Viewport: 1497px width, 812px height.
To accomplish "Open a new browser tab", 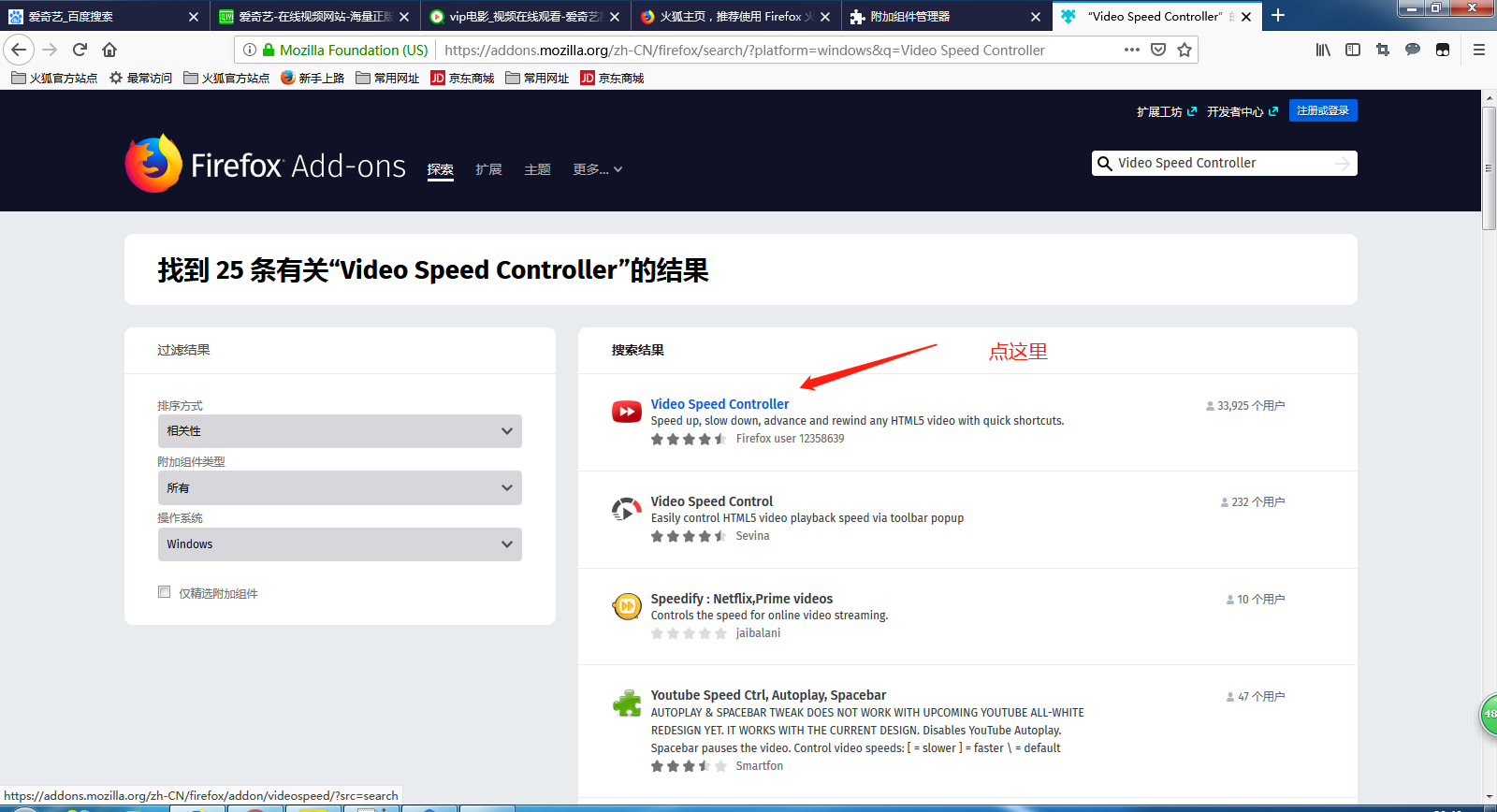I will pos(1278,16).
